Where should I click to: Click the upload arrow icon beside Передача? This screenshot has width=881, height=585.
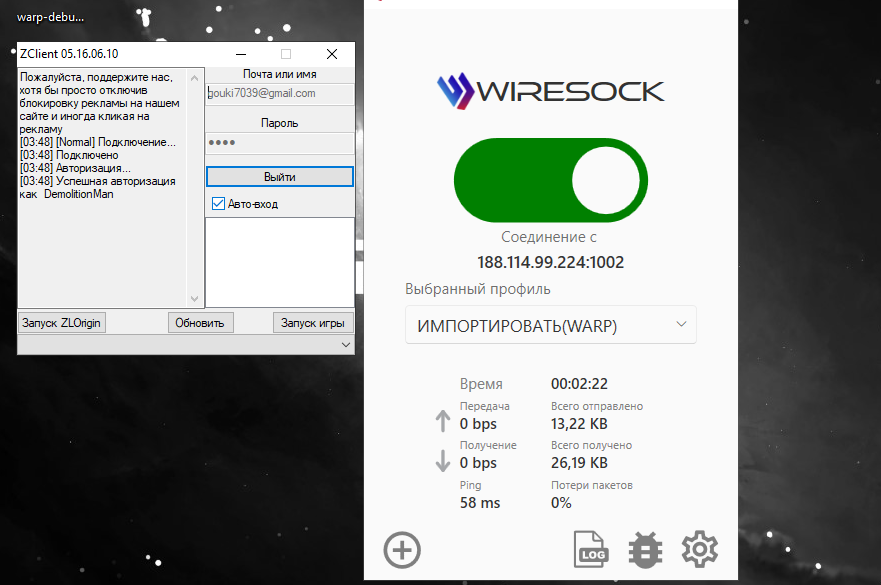[443, 421]
